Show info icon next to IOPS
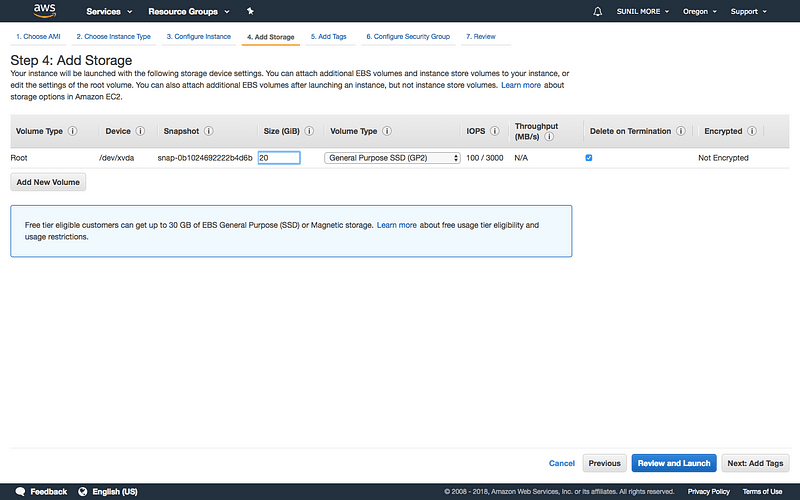This screenshot has height=500, width=800. coord(495,131)
